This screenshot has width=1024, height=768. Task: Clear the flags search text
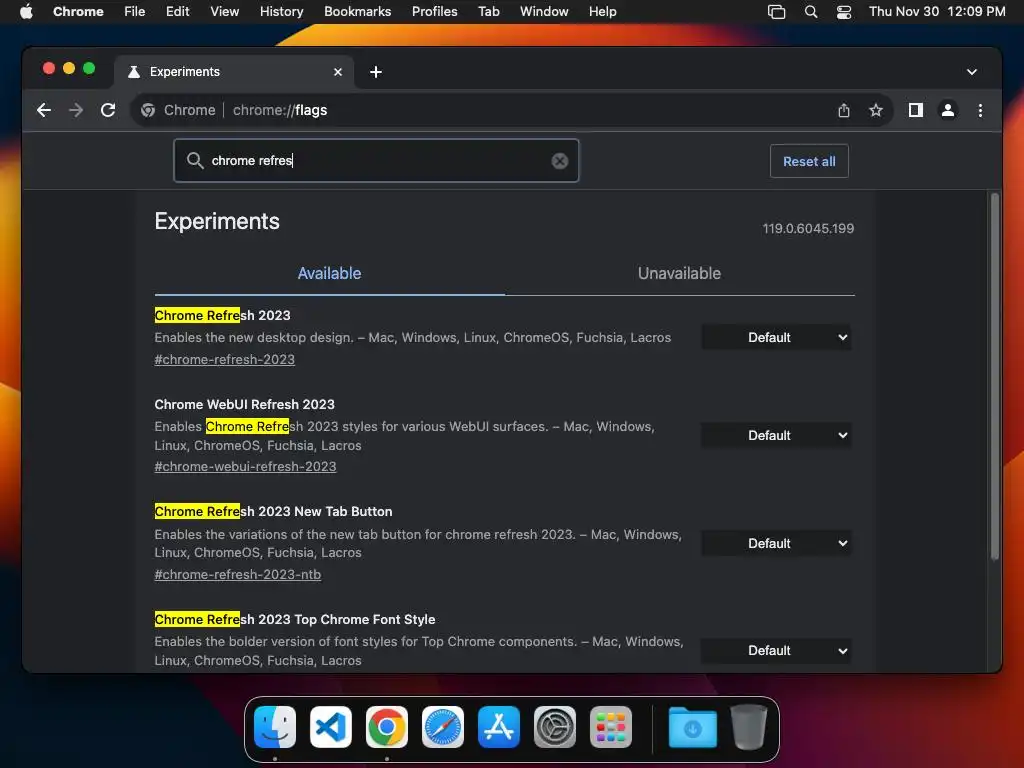[x=560, y=161]
